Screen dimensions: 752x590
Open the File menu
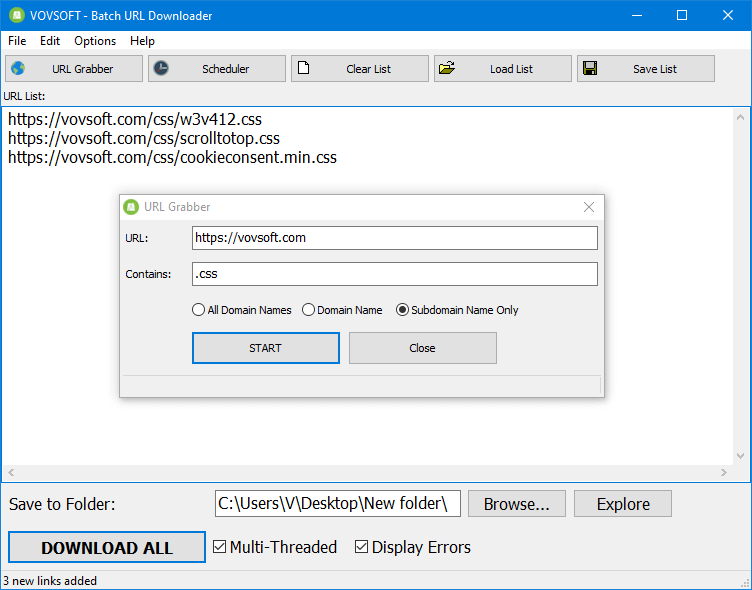point(17,41)
